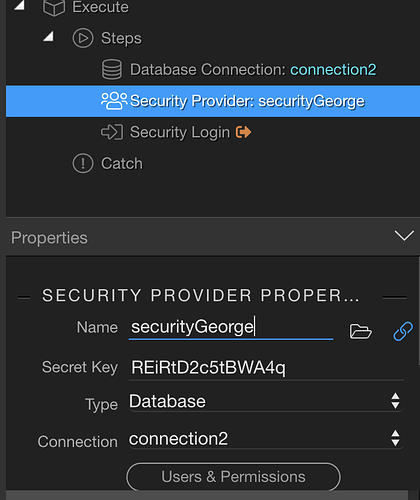The height and width of the screenshot is (500, 420).
Task: Click the Security Login arrow icon
Action: 112,132
